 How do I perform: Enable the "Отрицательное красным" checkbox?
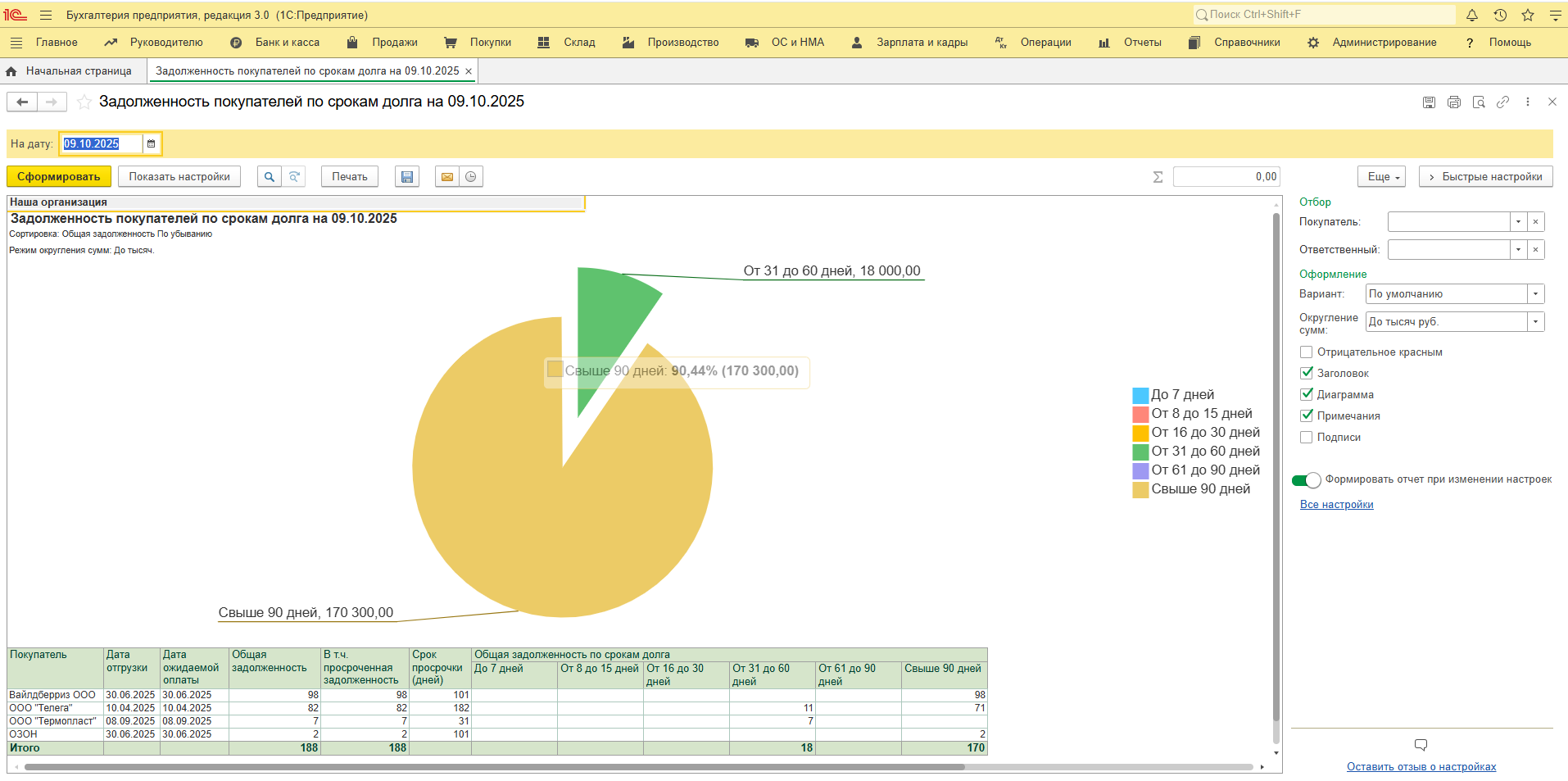[1307, 352]
